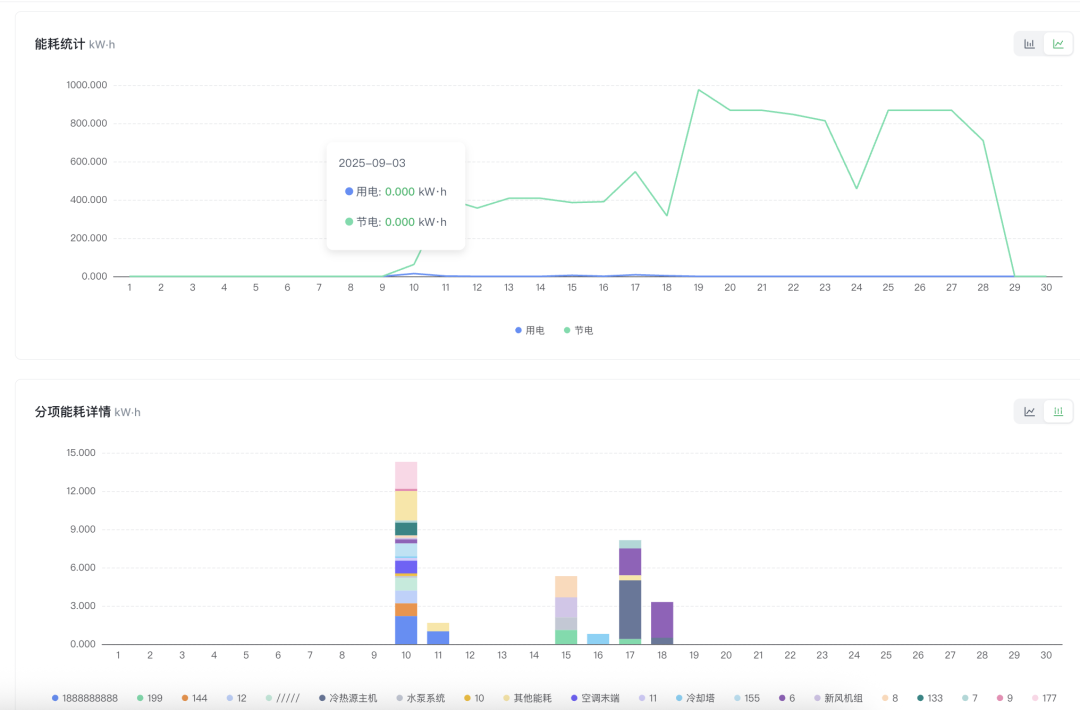Toggle the 1888888888 legend entry

tap(85, 698)
